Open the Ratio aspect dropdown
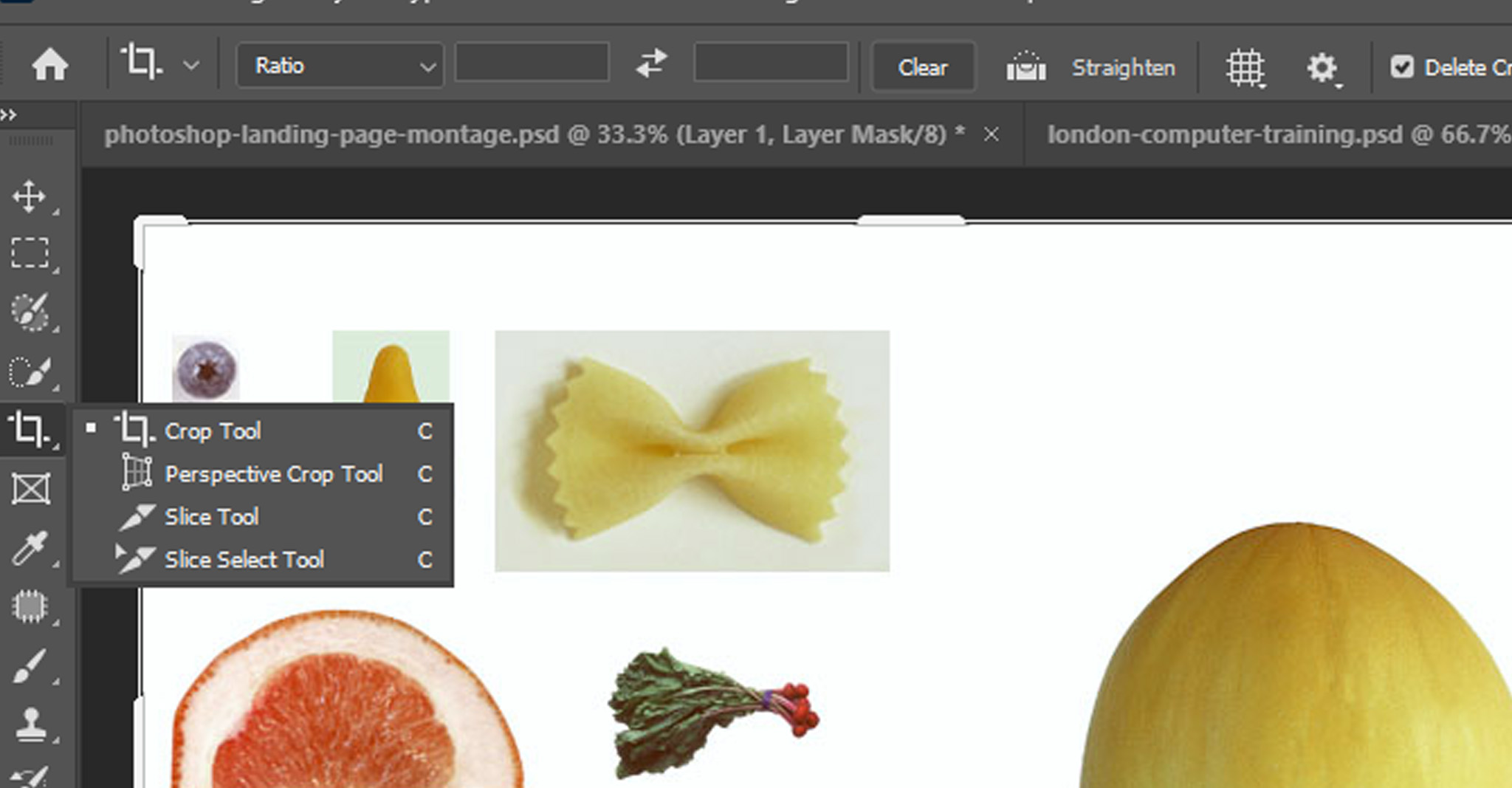This screenshot has height=788, width=1512. (x=340, y=66)
